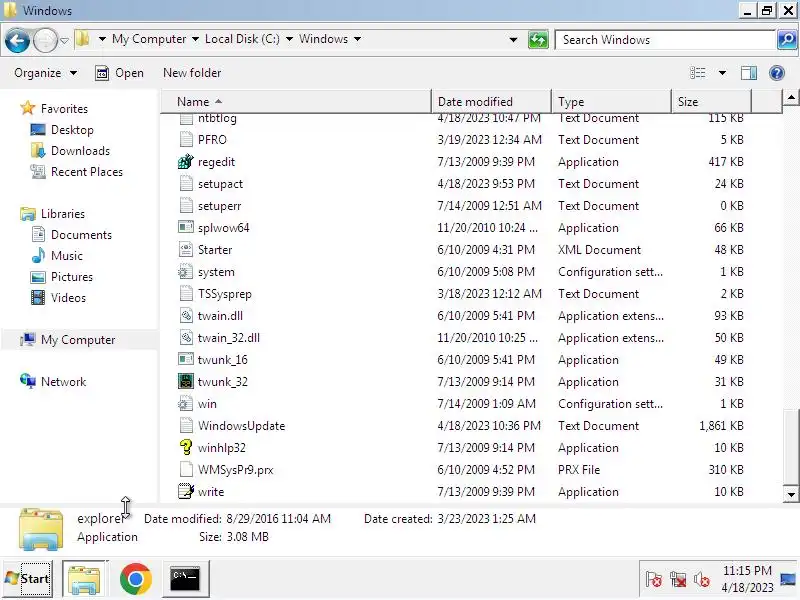Image resolution: width=800 pixels, height=600 pixels.
Task: Select the setupact file icon
Action: 186,184
